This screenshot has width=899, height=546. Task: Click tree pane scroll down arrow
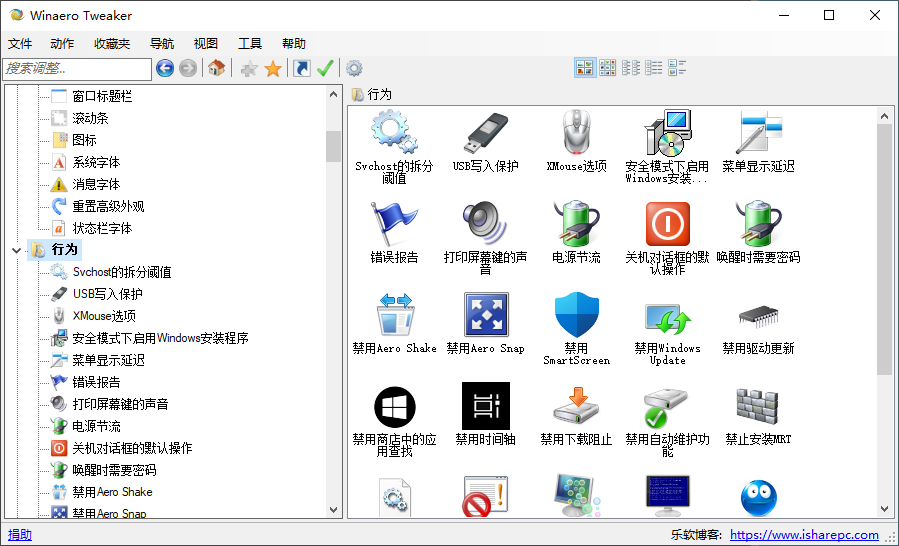pyautogui.click(x=334, y=509)
